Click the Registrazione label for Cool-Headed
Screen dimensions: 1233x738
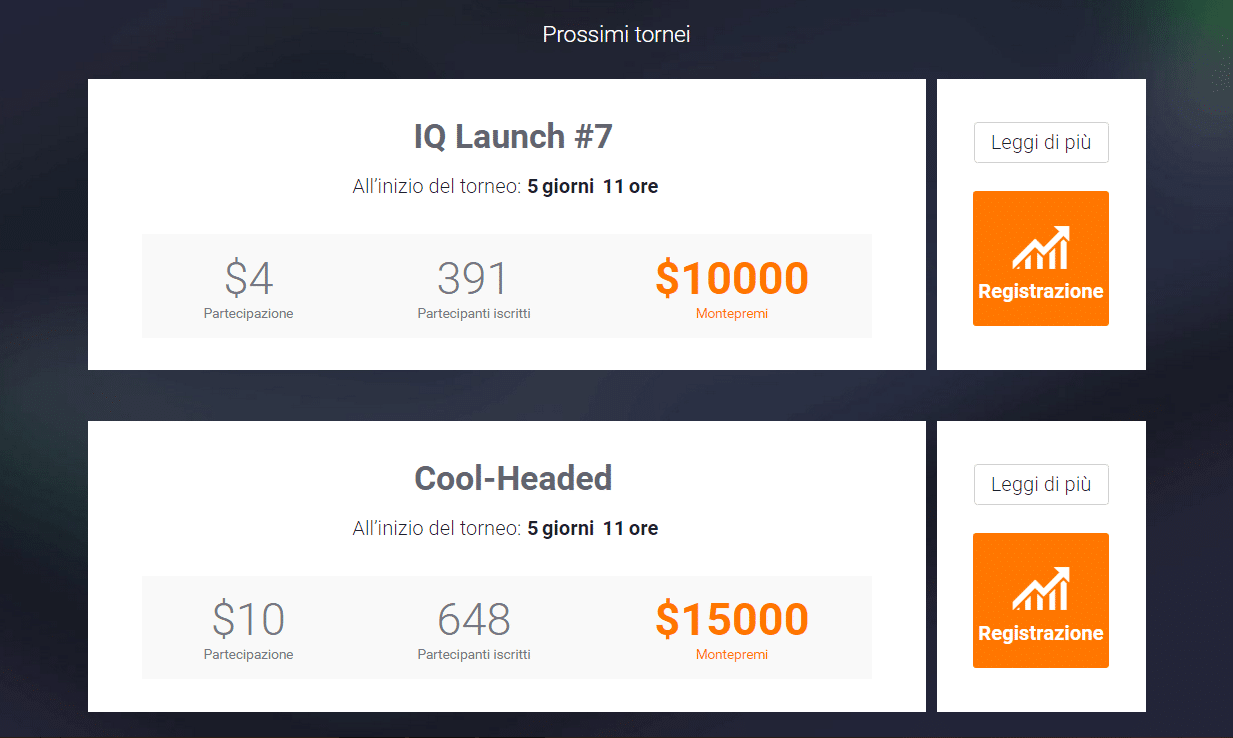[x=1041, y=634]
